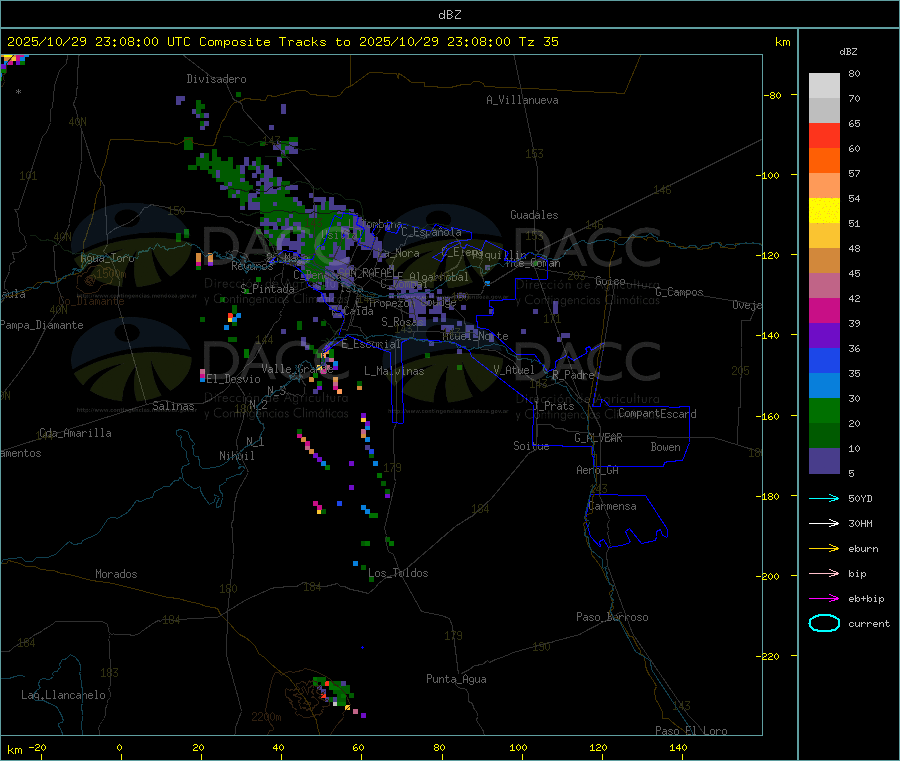Click the orange swatch between dBZ labels 60 and 57

tap(824, 161)
